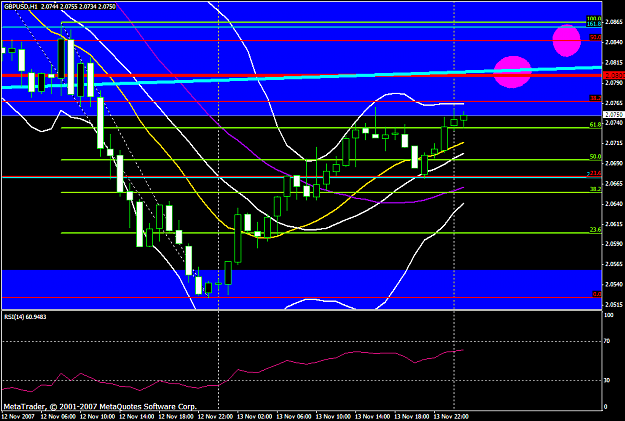625x421 pixels.
Task: Click the 12 Nov 2007 date label
Action: (18, 417)
